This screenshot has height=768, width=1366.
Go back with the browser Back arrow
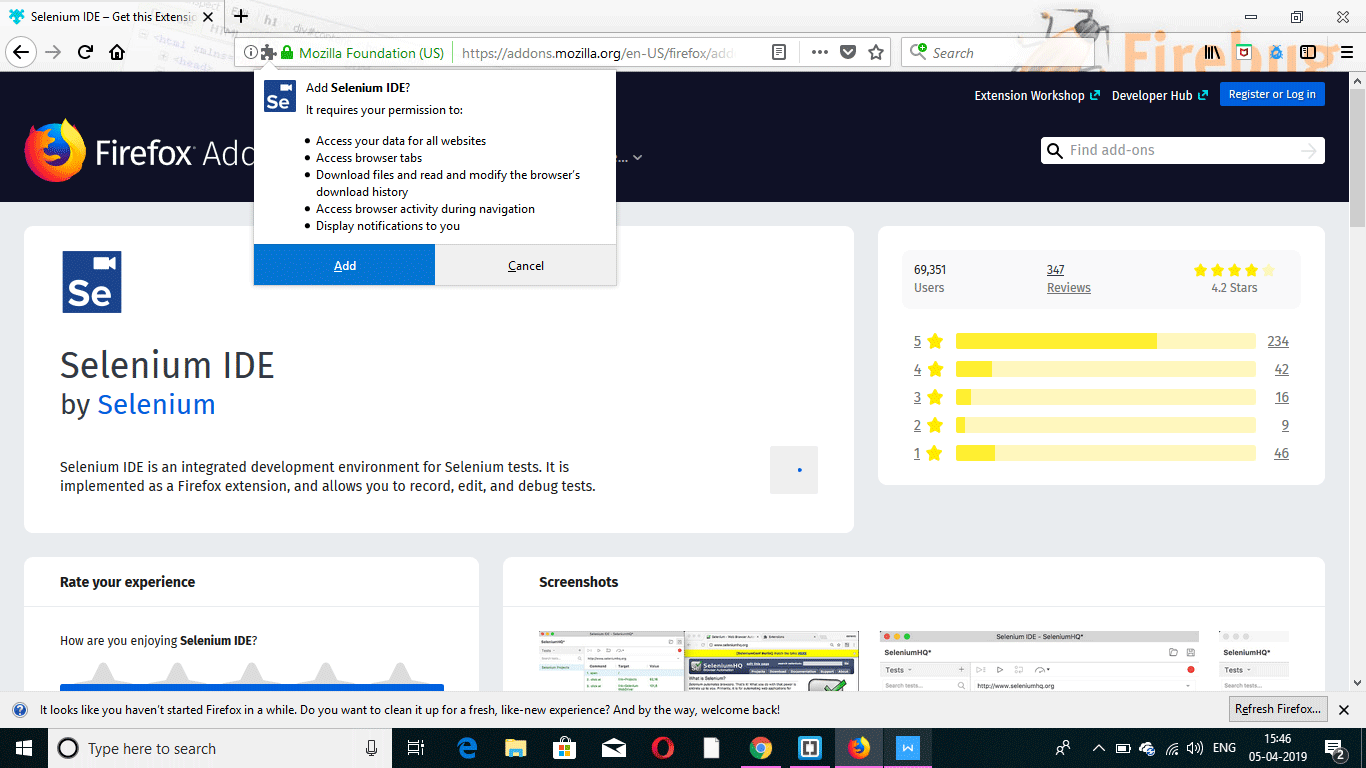(21, 52)
